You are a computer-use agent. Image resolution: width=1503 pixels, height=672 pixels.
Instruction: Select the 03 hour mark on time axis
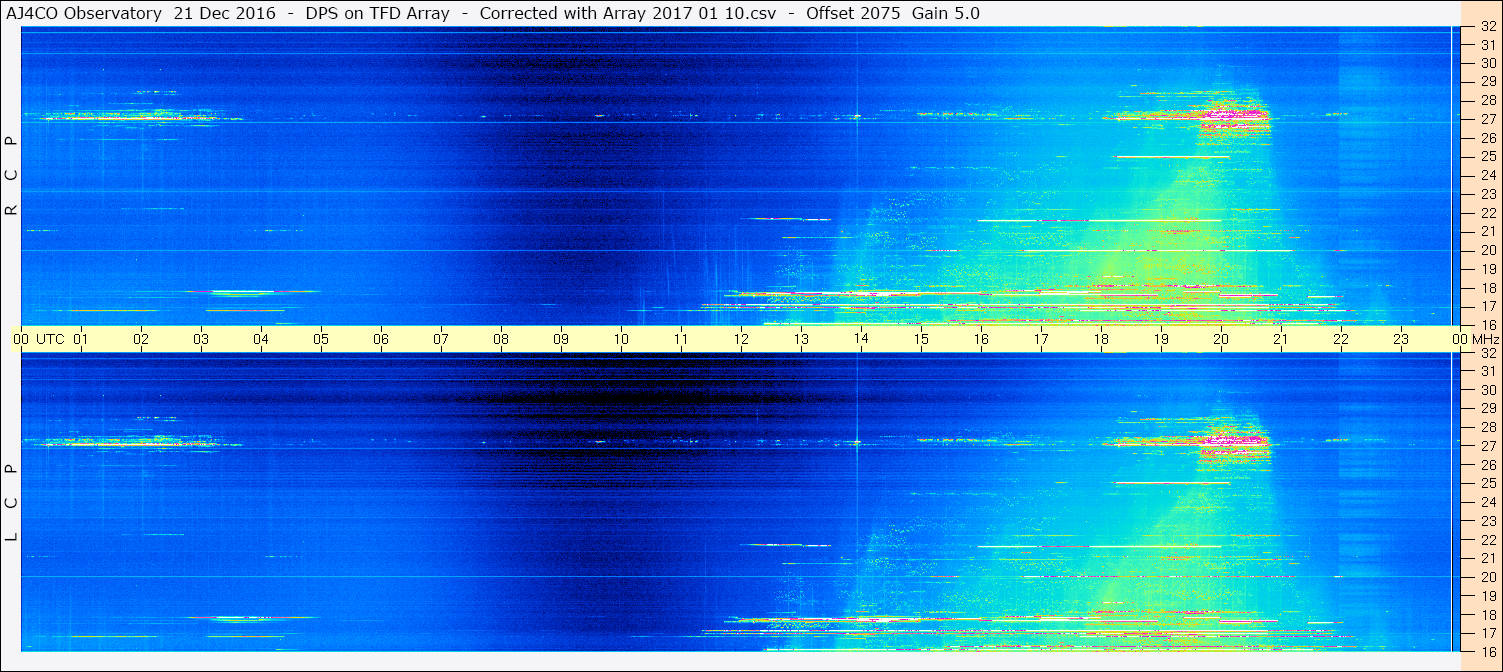(x=201, y=339)
